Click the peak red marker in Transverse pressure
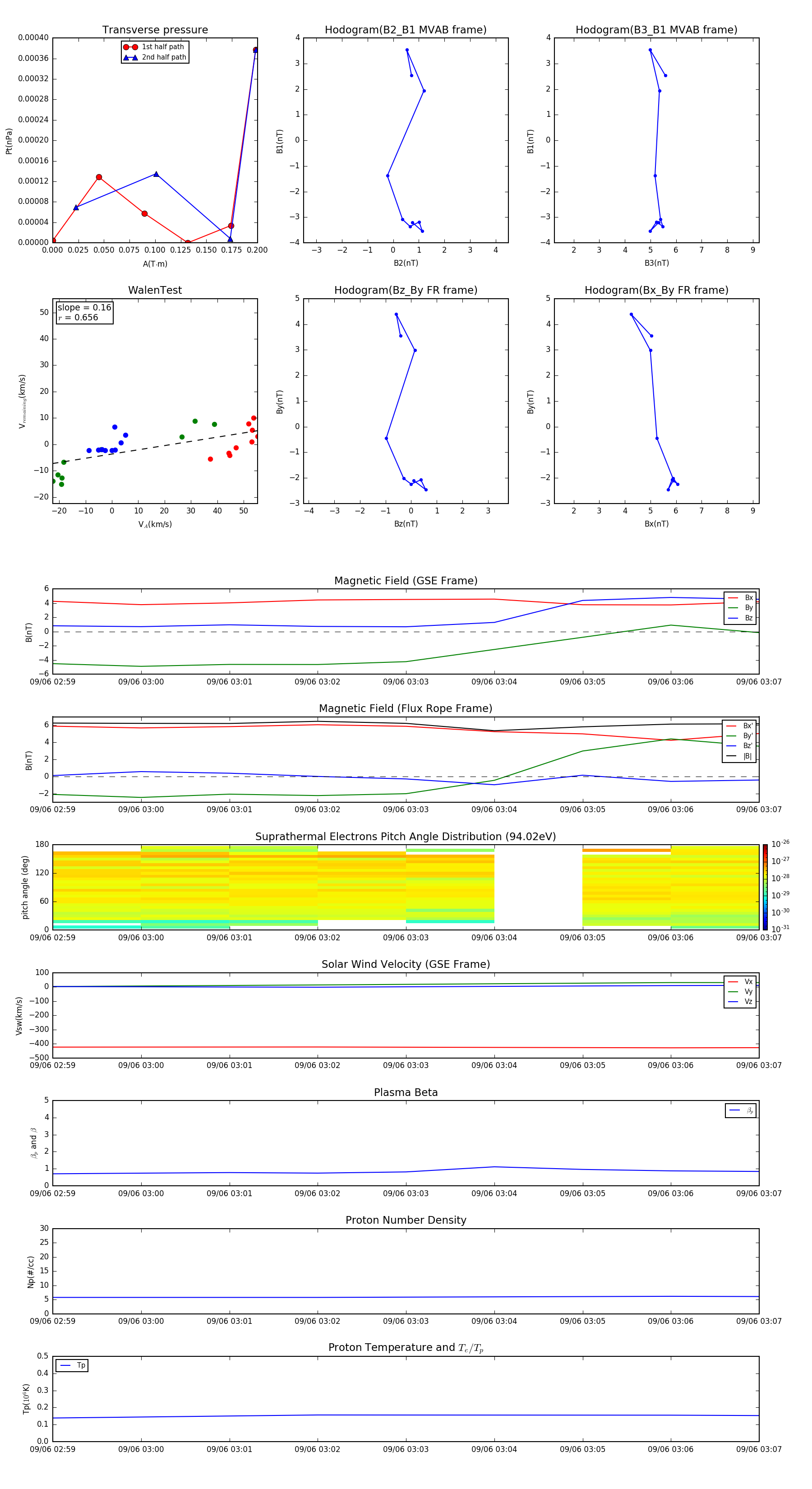 point(255,50)
